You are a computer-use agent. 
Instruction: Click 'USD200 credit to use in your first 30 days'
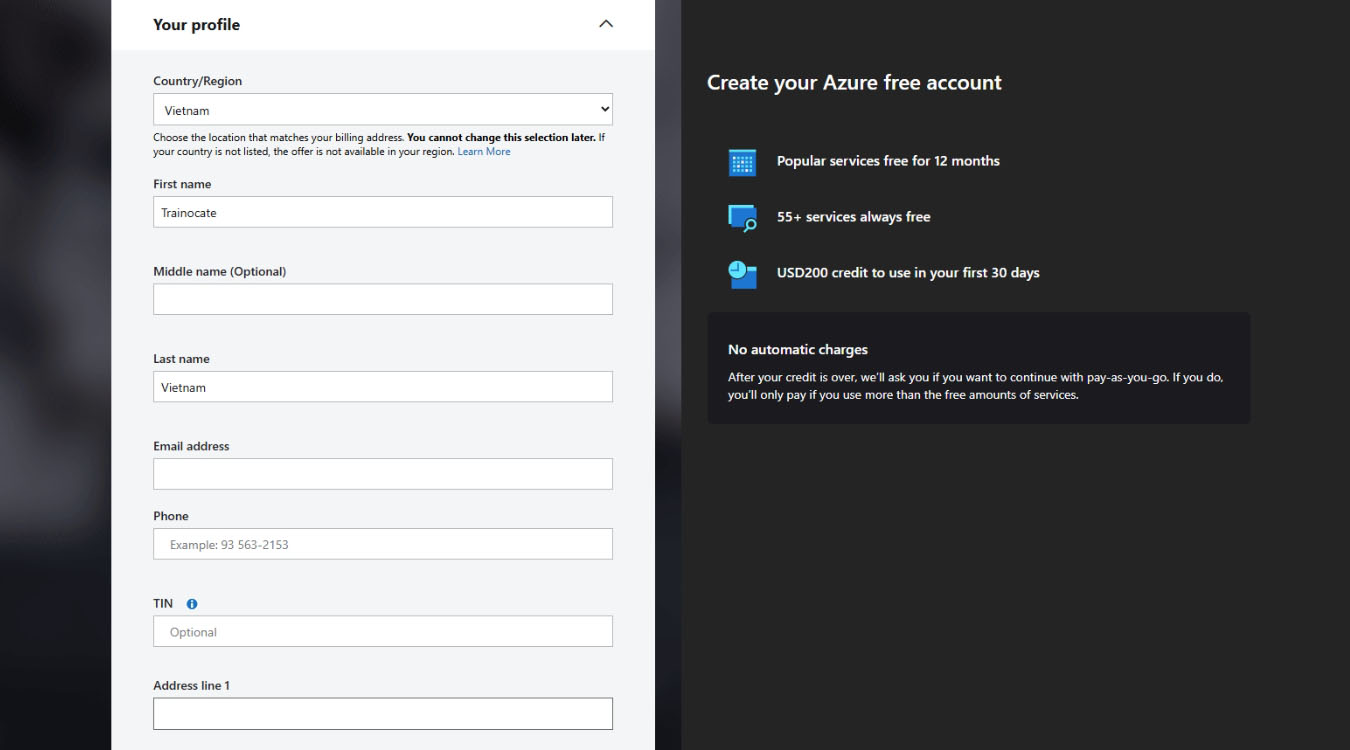pos(908,273)
